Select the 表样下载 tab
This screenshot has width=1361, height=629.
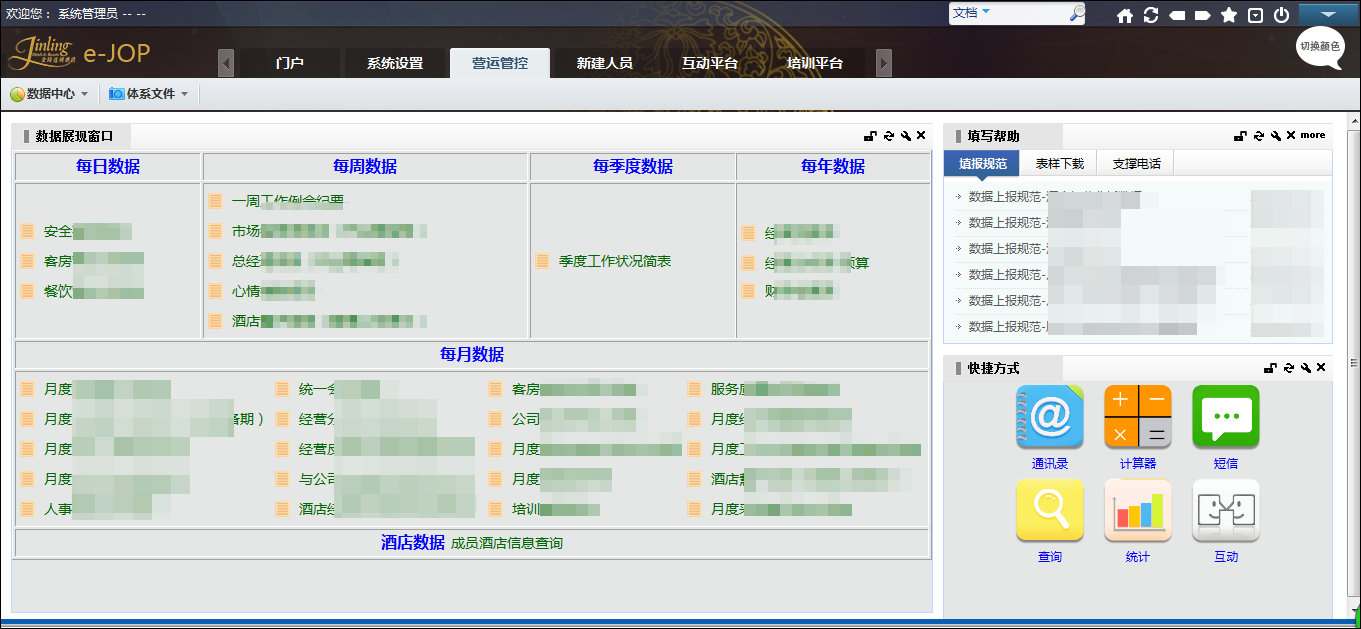tap(1060, 164)
